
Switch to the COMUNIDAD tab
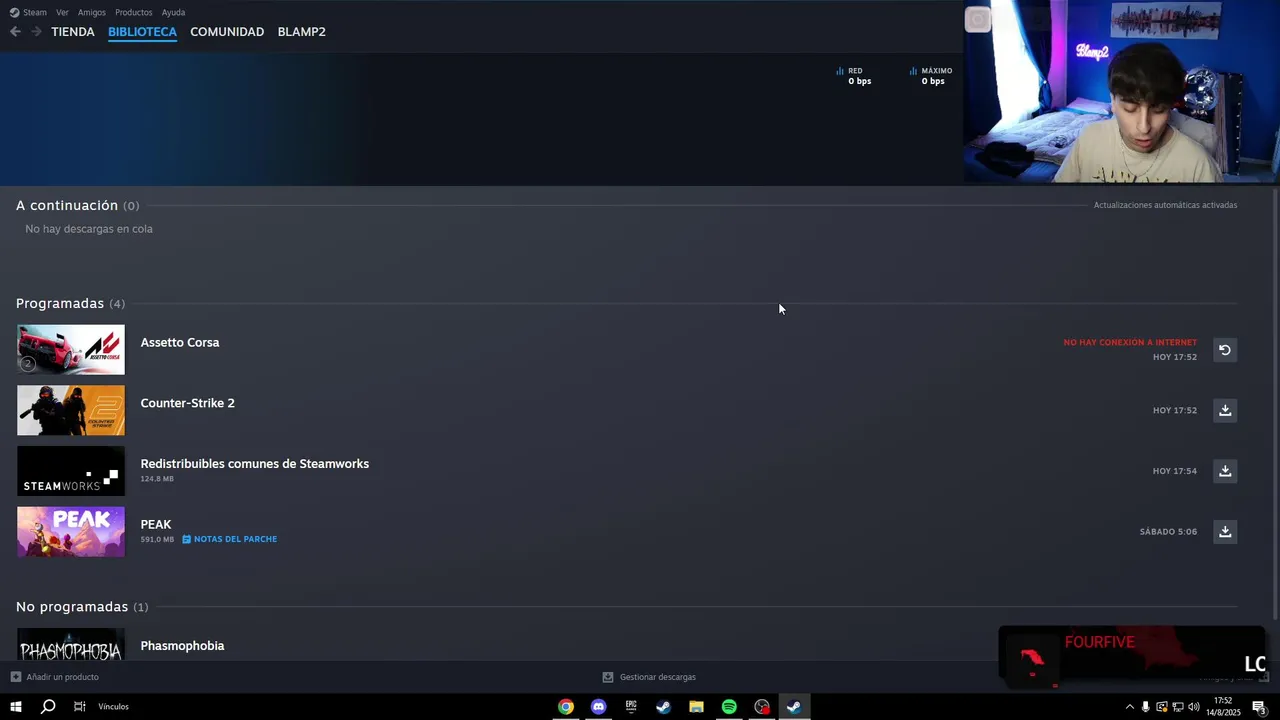coord(227,32)
